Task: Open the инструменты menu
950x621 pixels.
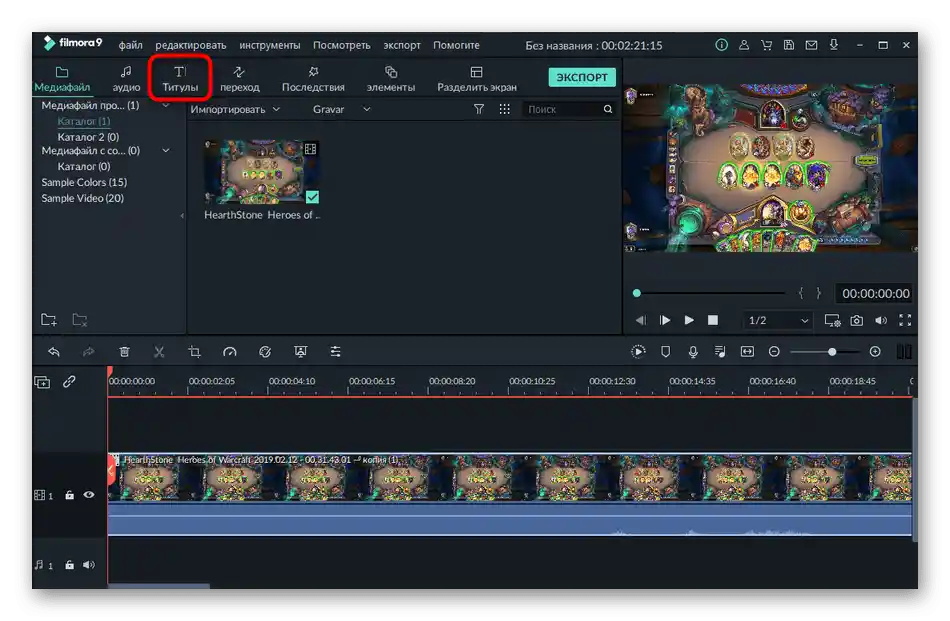Action: pyautogui.click(x=269, y=45)
